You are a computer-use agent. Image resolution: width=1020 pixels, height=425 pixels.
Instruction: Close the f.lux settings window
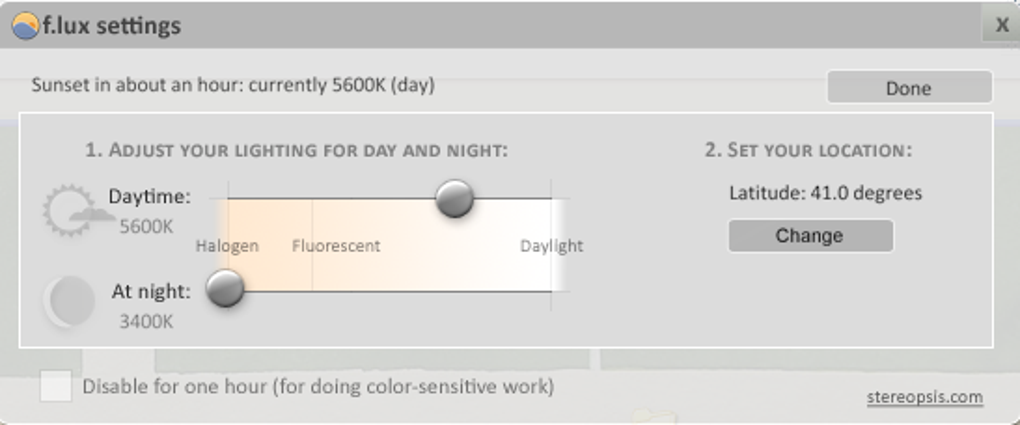1001,26
